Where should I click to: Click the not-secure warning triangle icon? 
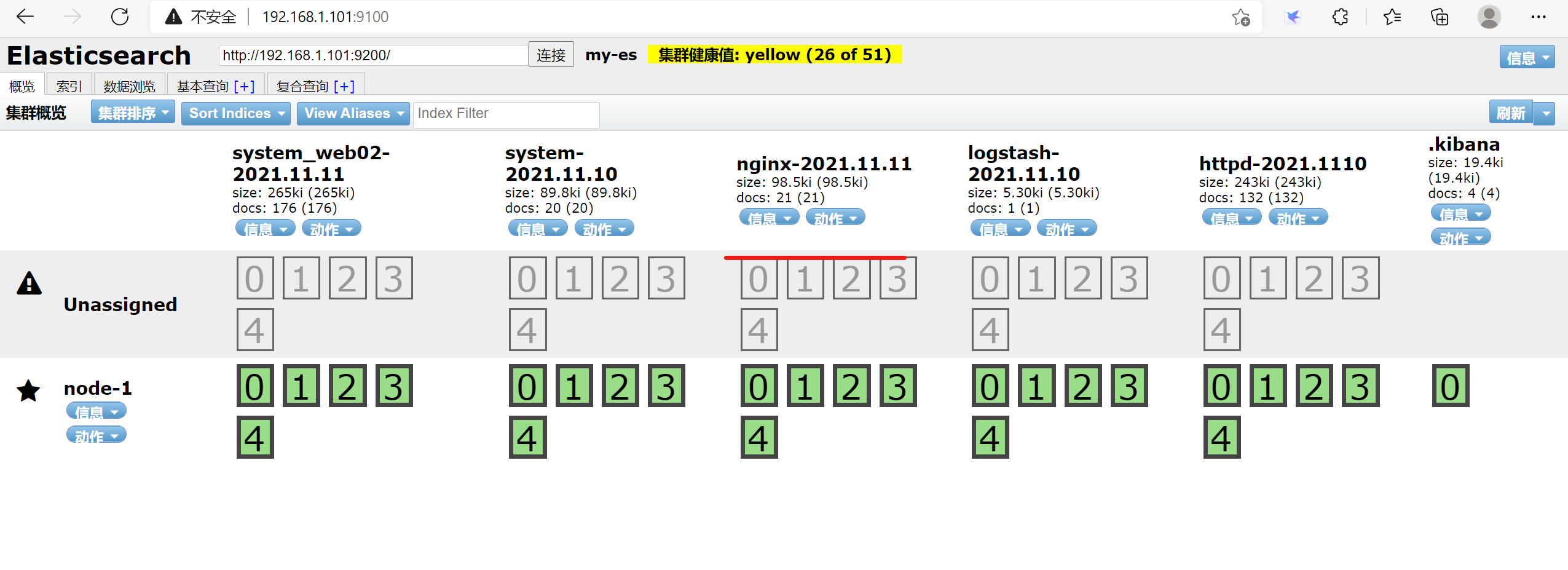tap(174, 17)
